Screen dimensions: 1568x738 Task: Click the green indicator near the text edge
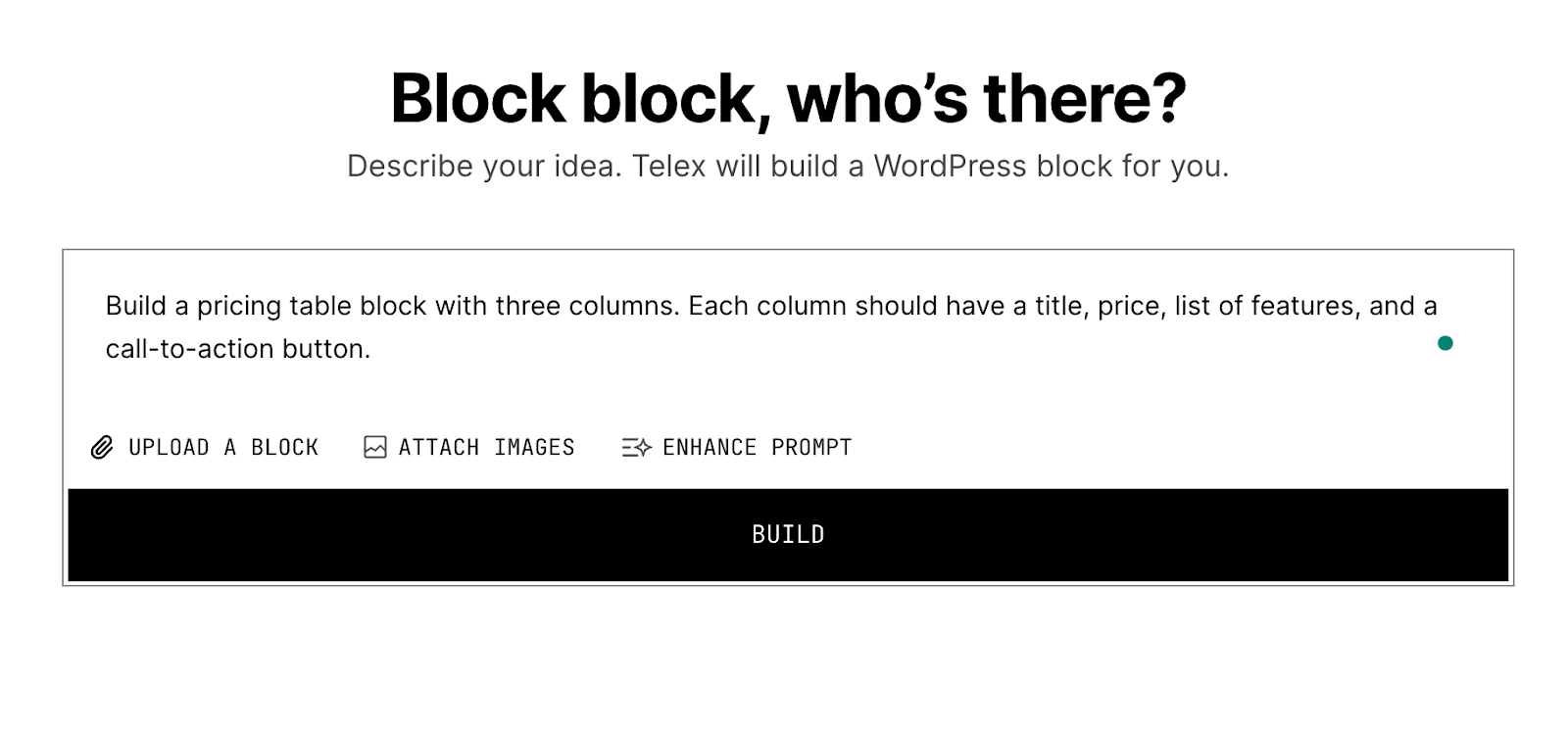(x=1447, y=342)
